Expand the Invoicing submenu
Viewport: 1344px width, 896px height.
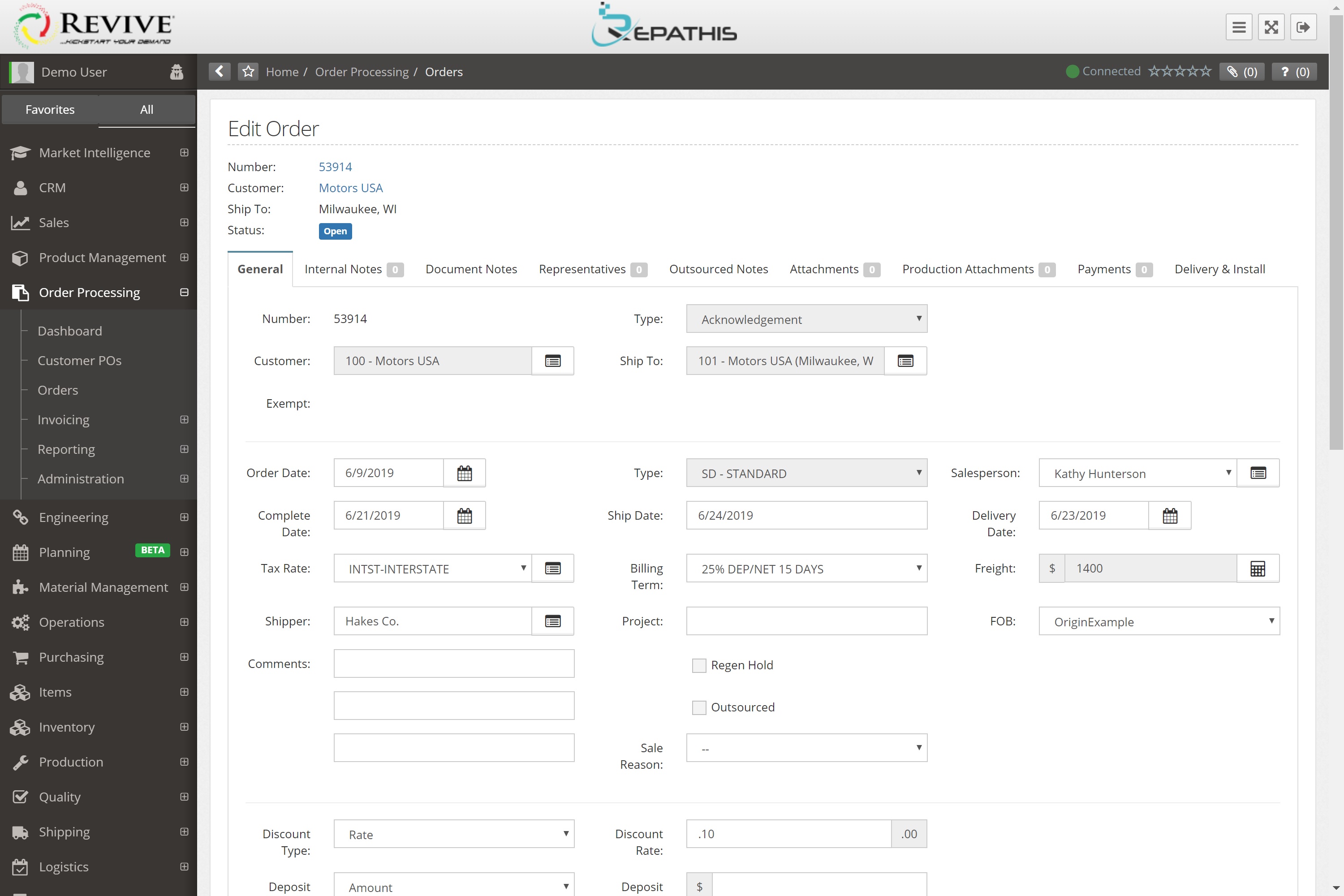click(184, 419)
